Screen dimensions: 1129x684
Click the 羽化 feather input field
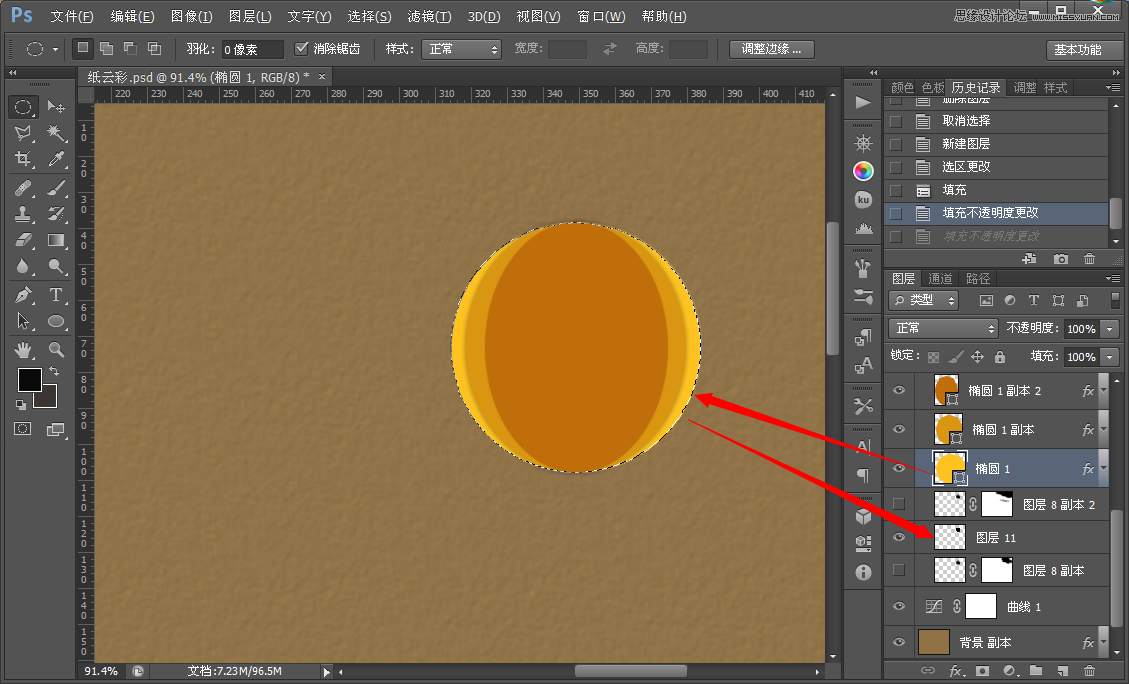(253, 49)
